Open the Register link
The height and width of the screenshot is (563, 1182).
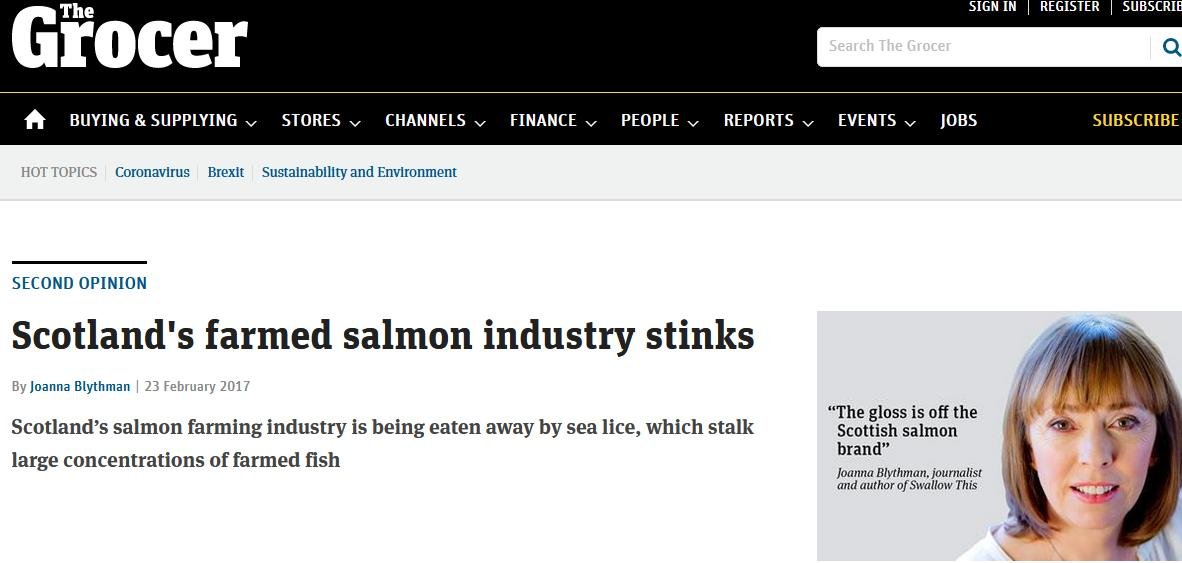pos(1069,7)
